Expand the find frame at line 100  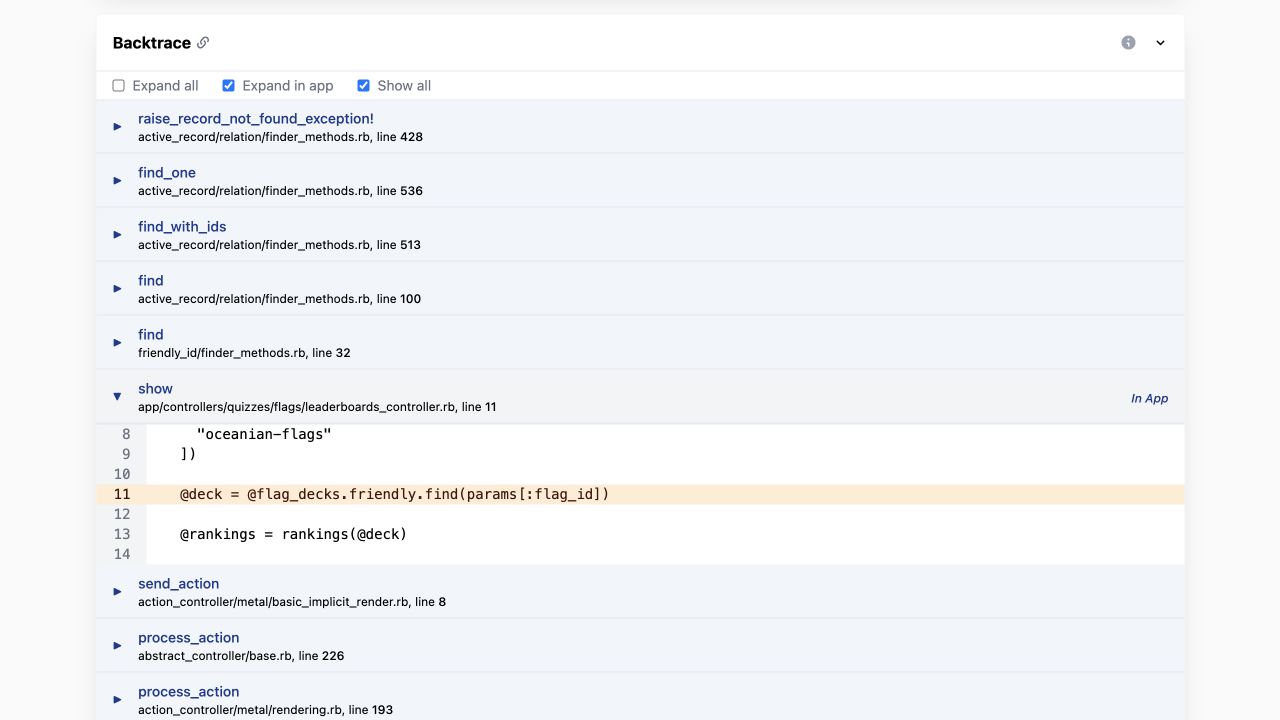(117, 289)
